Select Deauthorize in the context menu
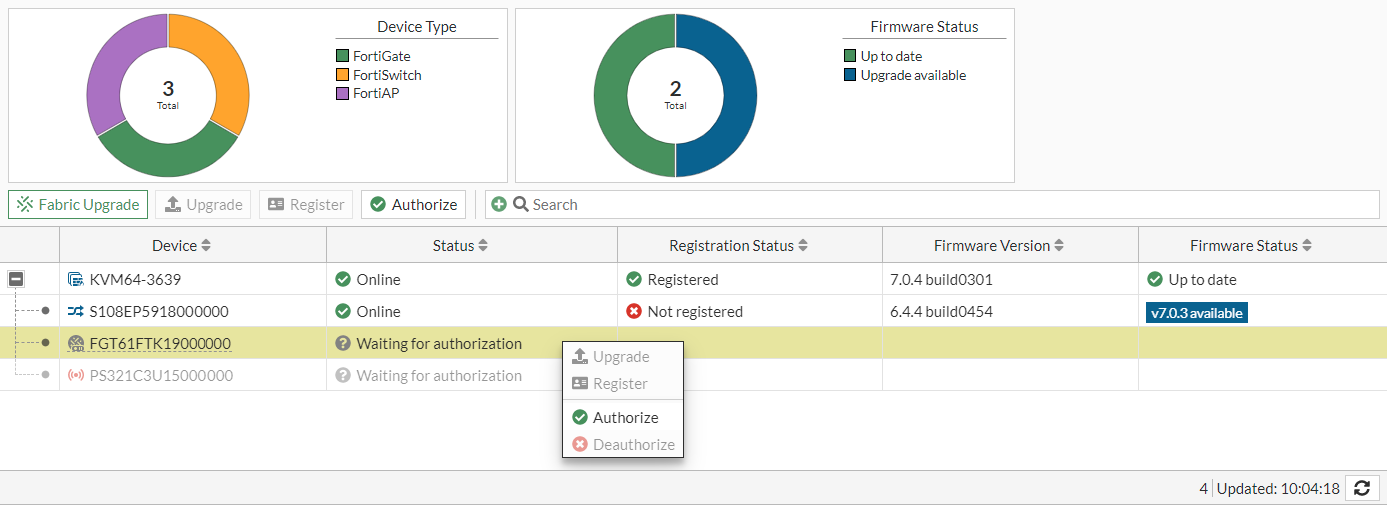The height and width of the screenshot is (505, 1387). coord(633,444)
